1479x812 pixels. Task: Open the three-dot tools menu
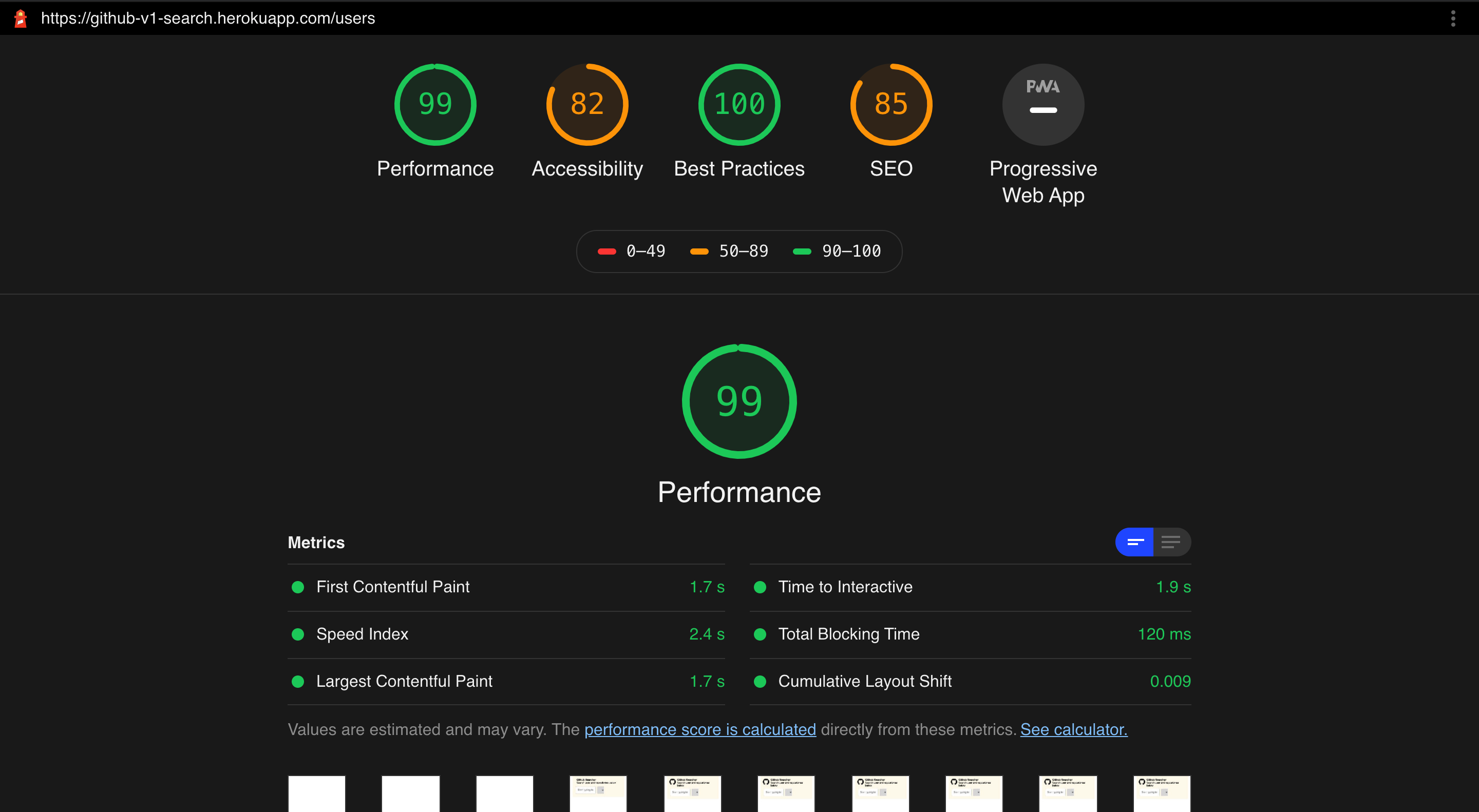pos(1453,18)
